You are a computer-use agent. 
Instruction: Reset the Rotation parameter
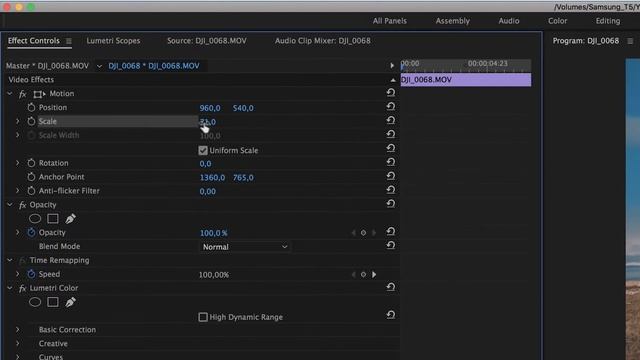click(x=391, y=162)
